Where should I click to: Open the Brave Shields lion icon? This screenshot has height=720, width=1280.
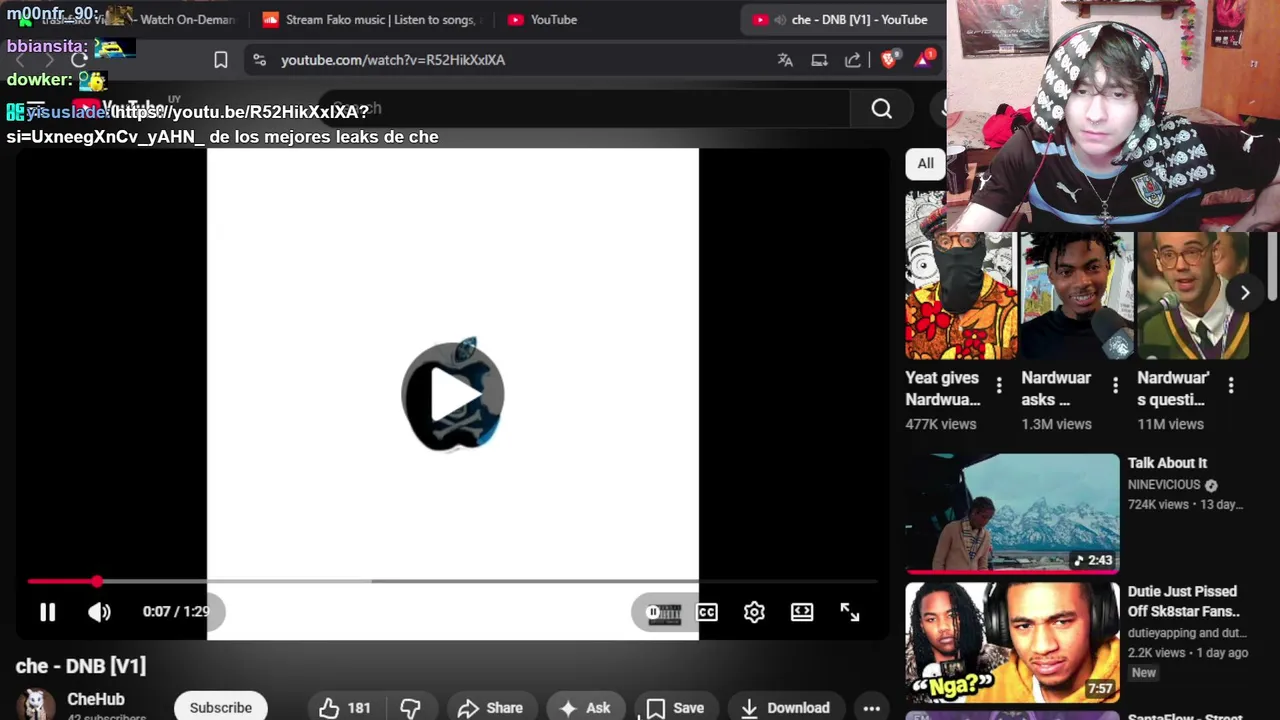[890, 59]
